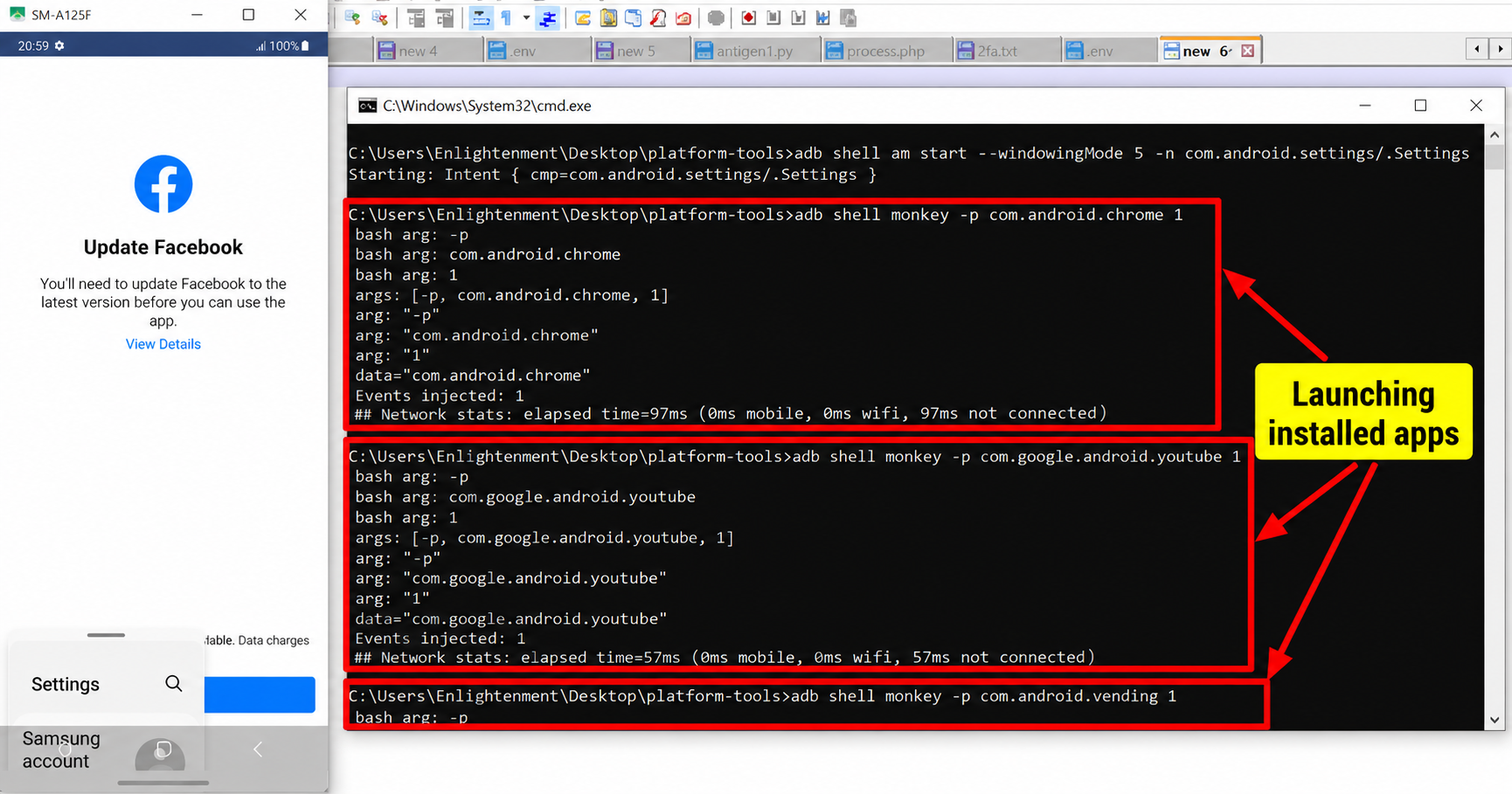Click the search magnifier in Settings popup
Screen dimensions: 1512x794
click(x=174, y=684)
